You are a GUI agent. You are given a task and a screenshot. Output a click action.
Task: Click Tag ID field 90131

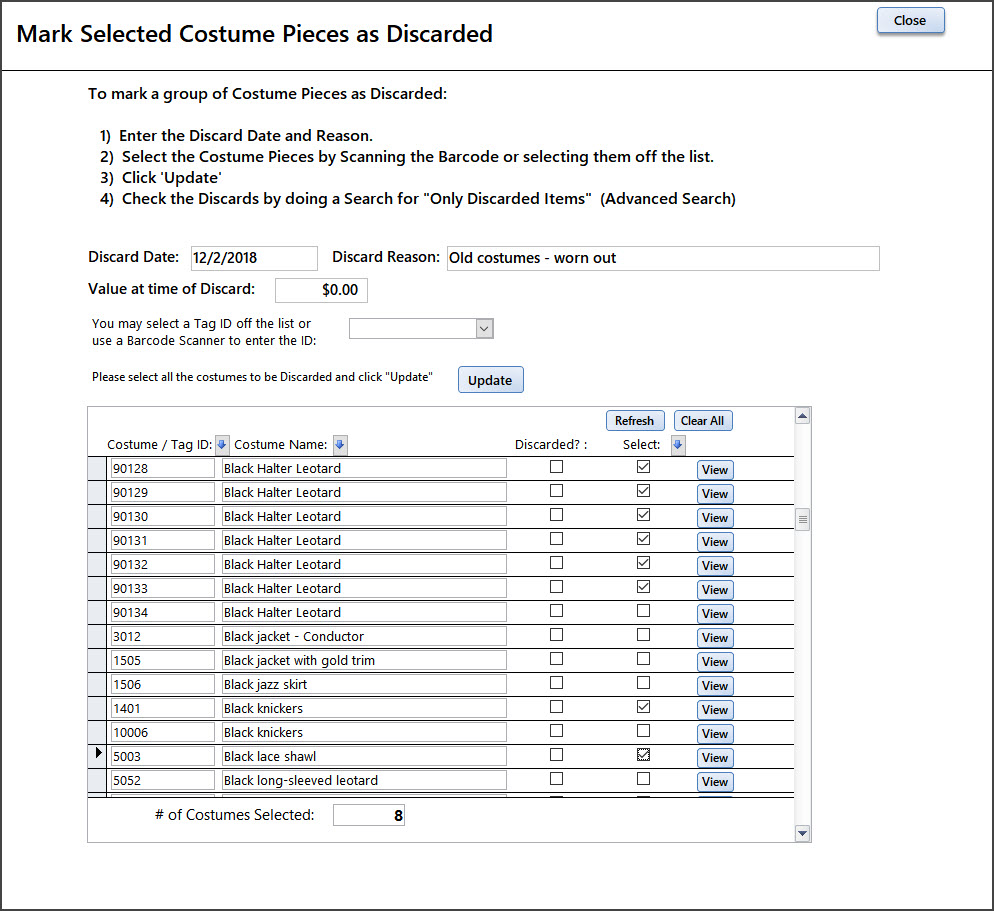pos(163,540)
